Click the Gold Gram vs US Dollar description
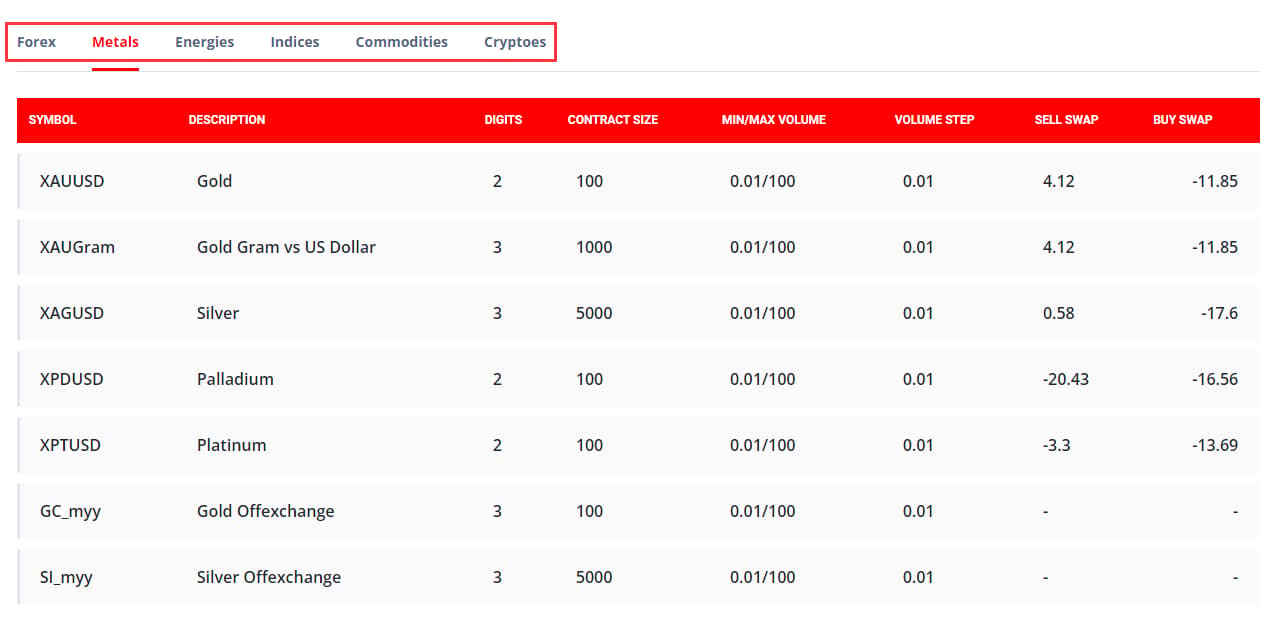 tap(286, 247)
